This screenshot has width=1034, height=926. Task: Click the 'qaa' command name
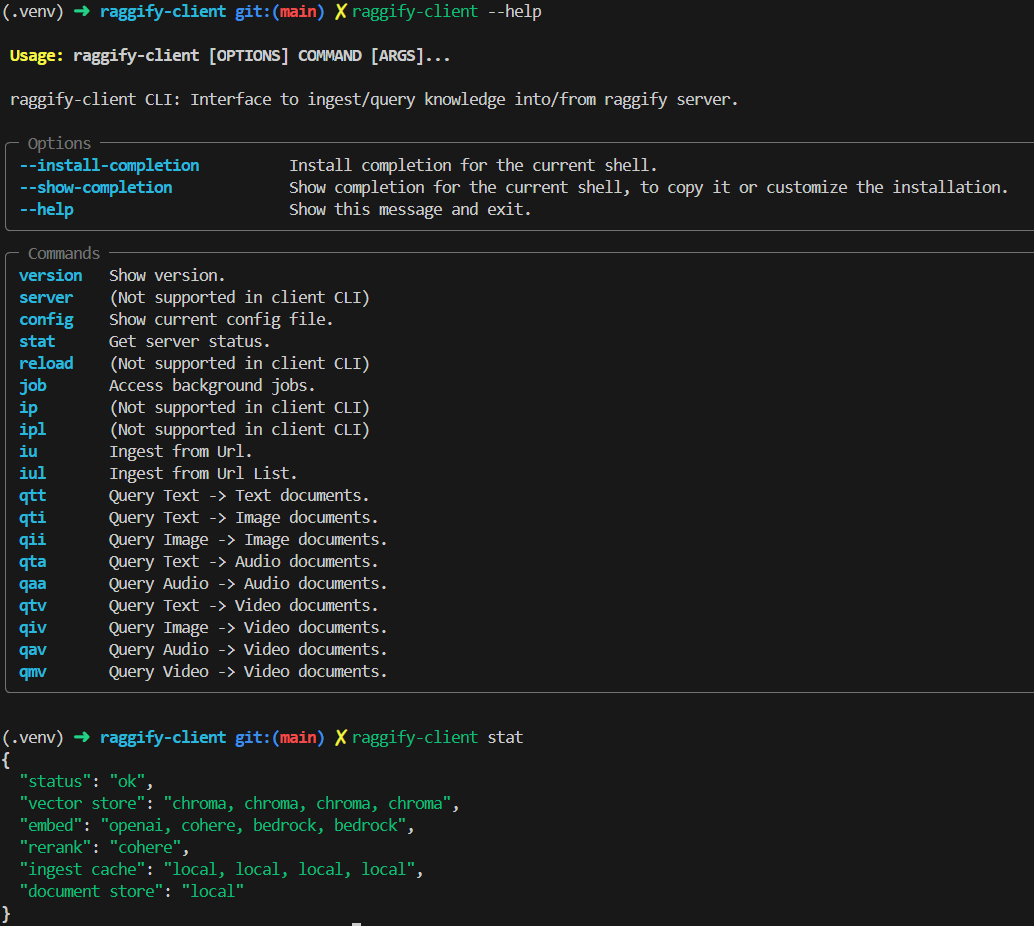(33, 584)
